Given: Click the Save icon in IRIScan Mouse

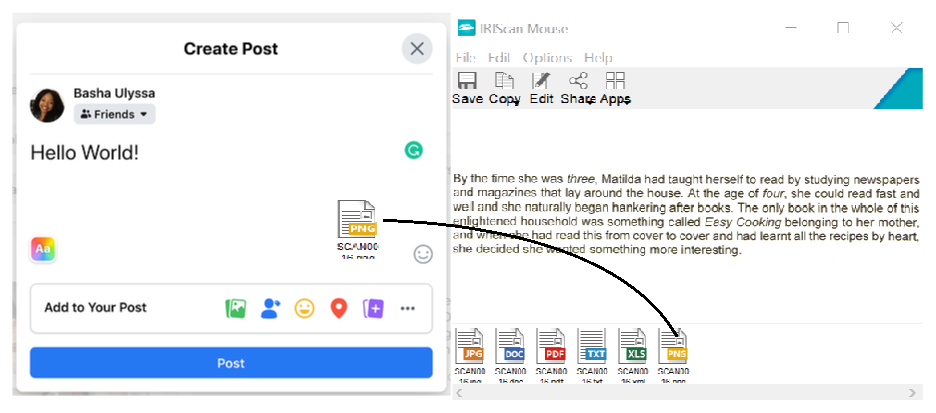Looking at the screenshot, I should point(467,81).
